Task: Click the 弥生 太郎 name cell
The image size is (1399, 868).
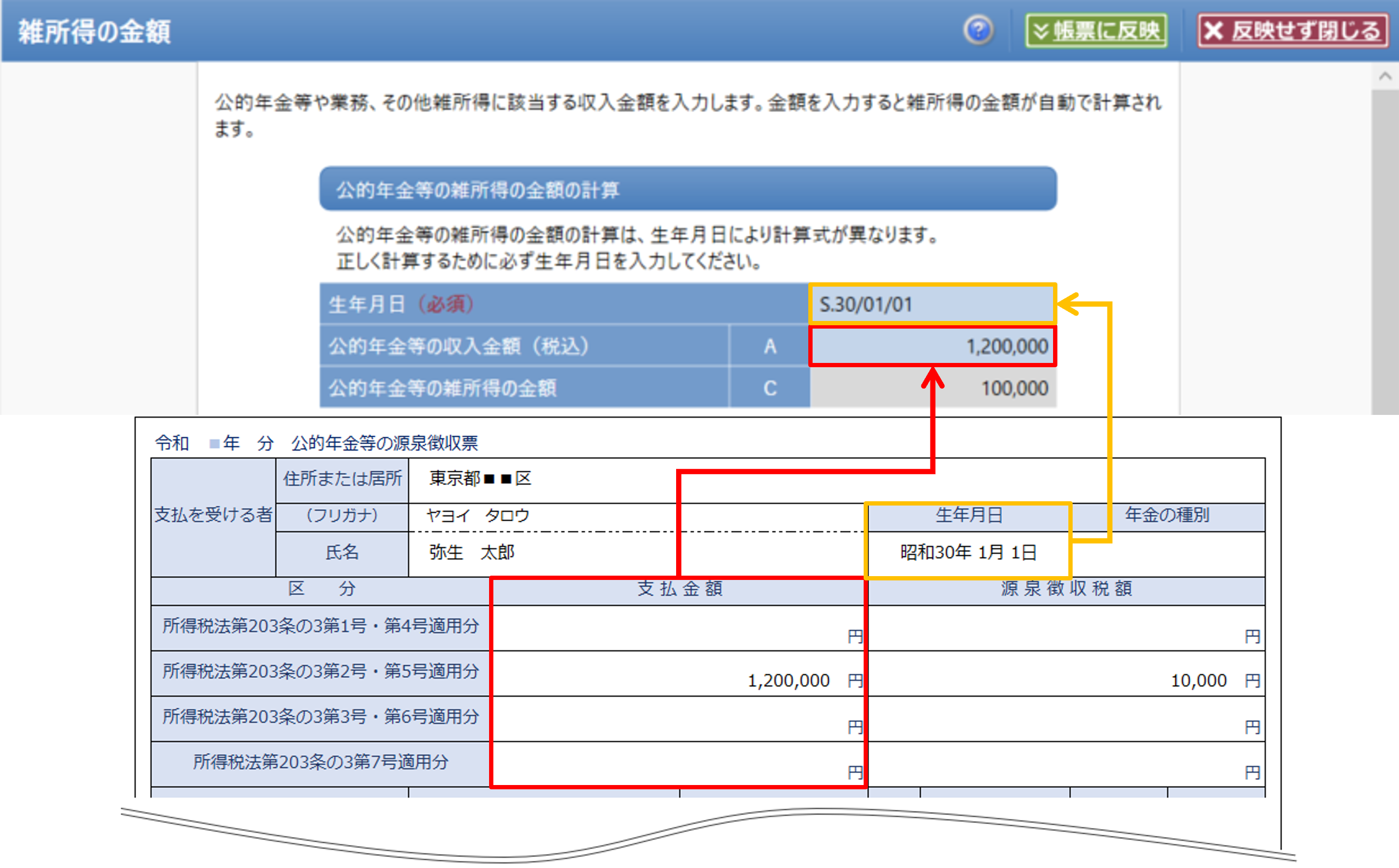Action: pos(471,553)
